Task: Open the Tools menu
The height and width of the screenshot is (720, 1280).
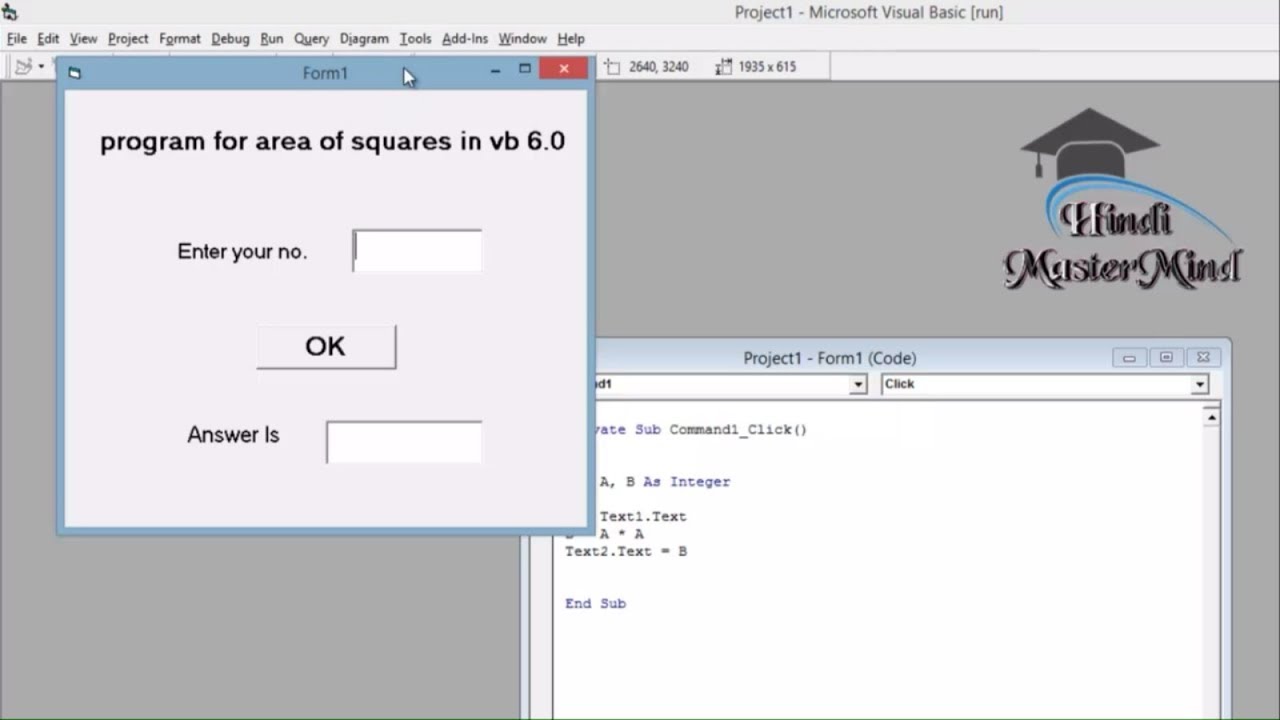Action: click(415, 39)
